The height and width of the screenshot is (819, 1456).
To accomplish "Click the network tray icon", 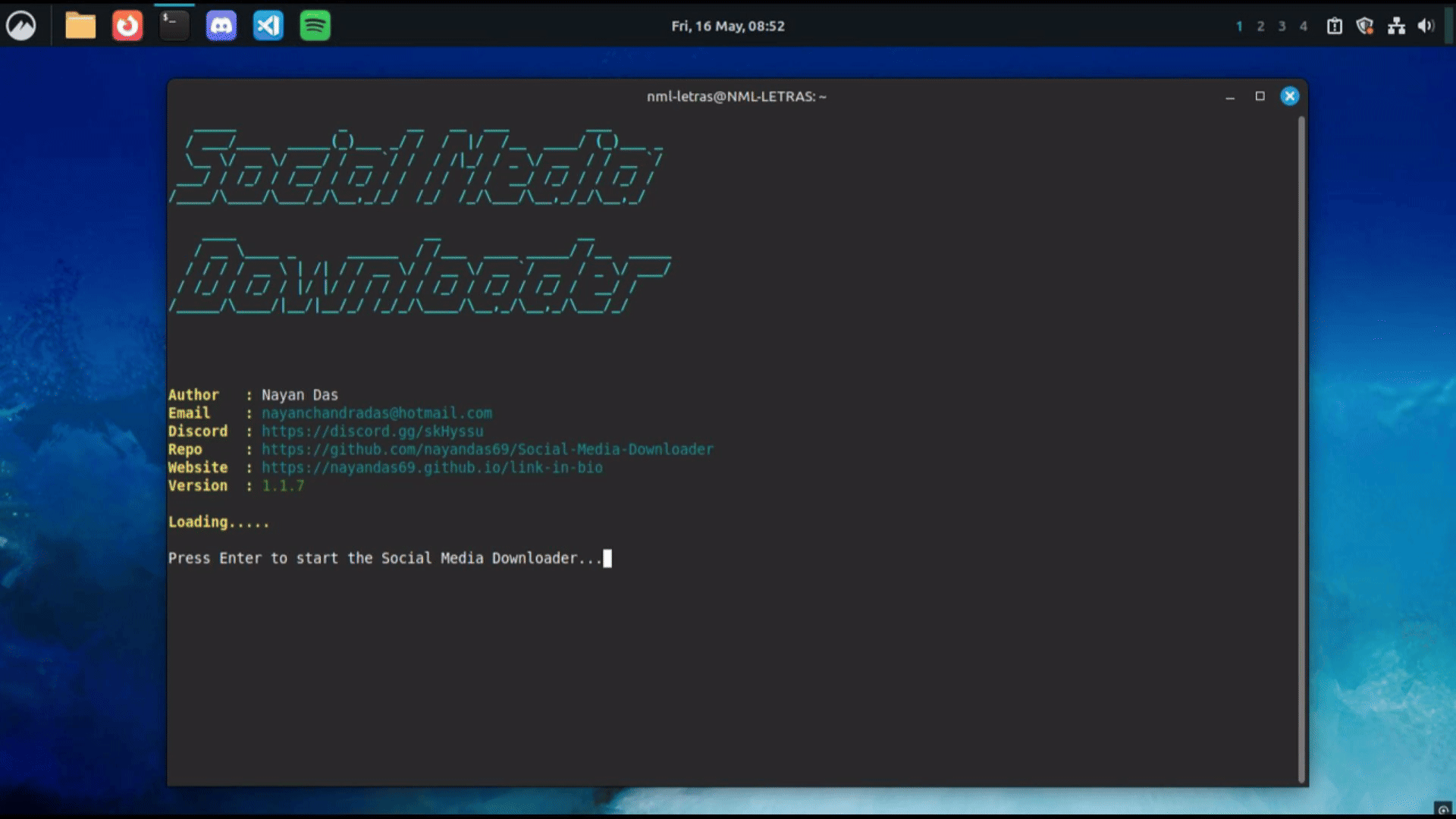I will [x=1396, y=25].
